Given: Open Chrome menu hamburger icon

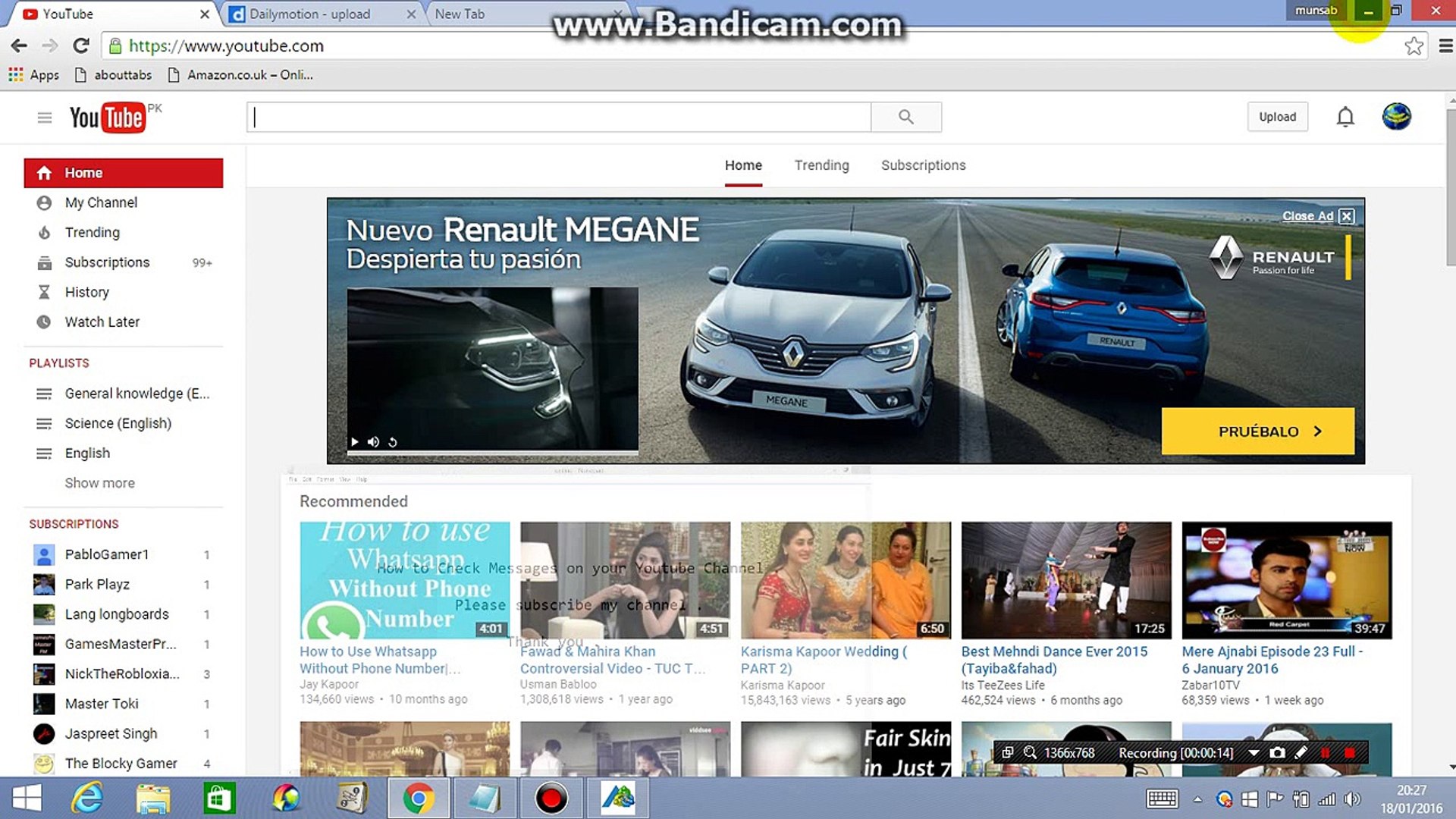Looking at the screenshot, I should coord(1445,46).
